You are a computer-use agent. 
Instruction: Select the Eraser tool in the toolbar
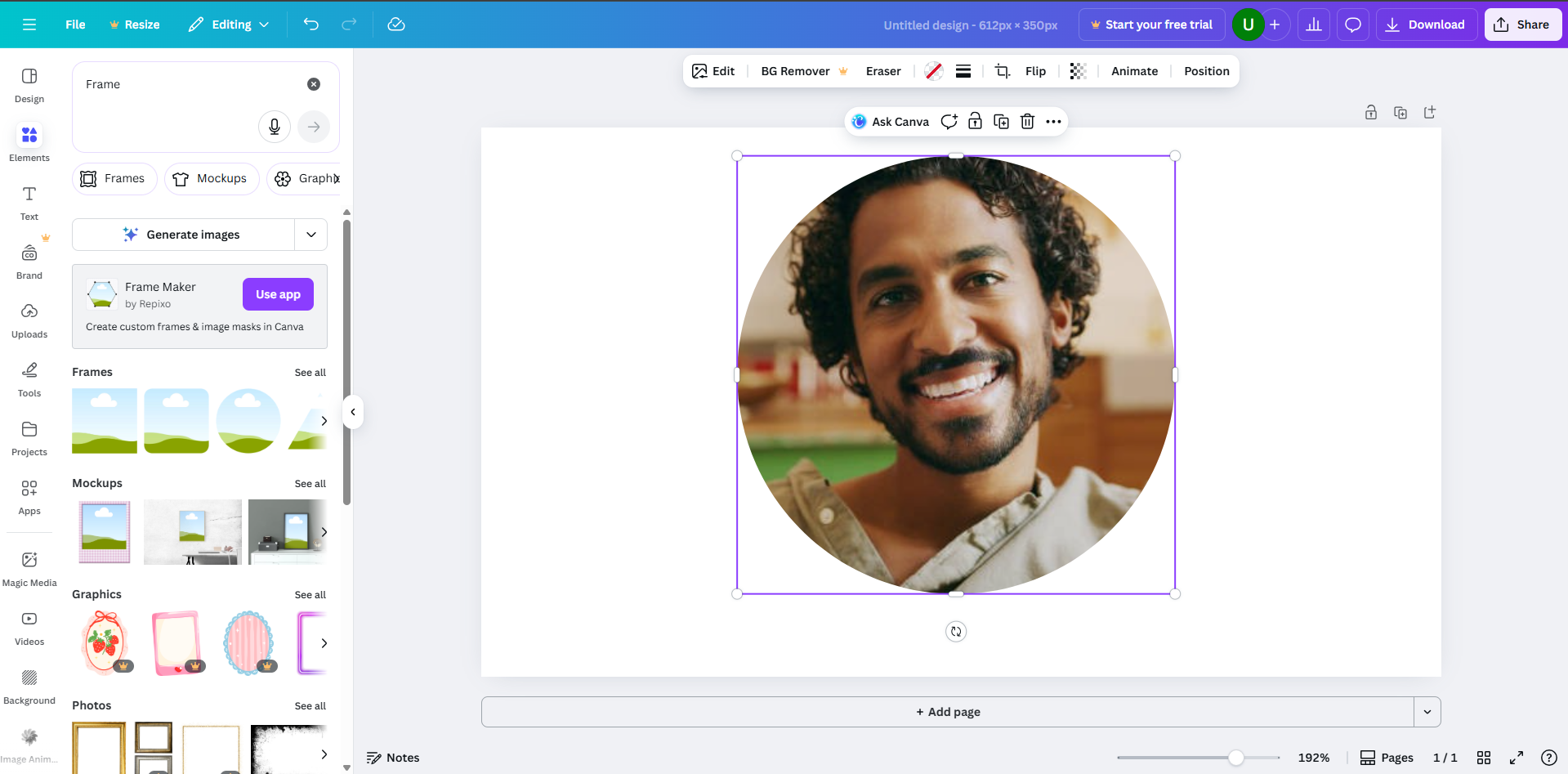point(883,71)
